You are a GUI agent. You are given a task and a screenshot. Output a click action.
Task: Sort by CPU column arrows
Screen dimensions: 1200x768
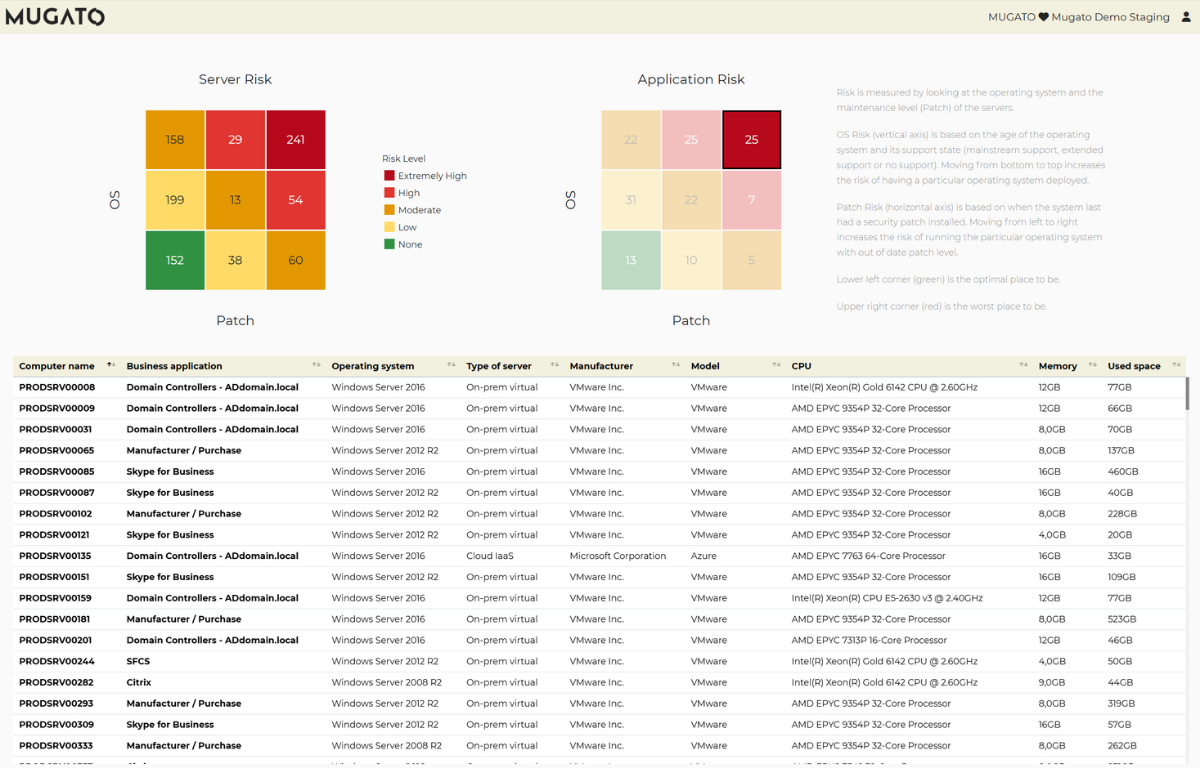(1023, 365)
